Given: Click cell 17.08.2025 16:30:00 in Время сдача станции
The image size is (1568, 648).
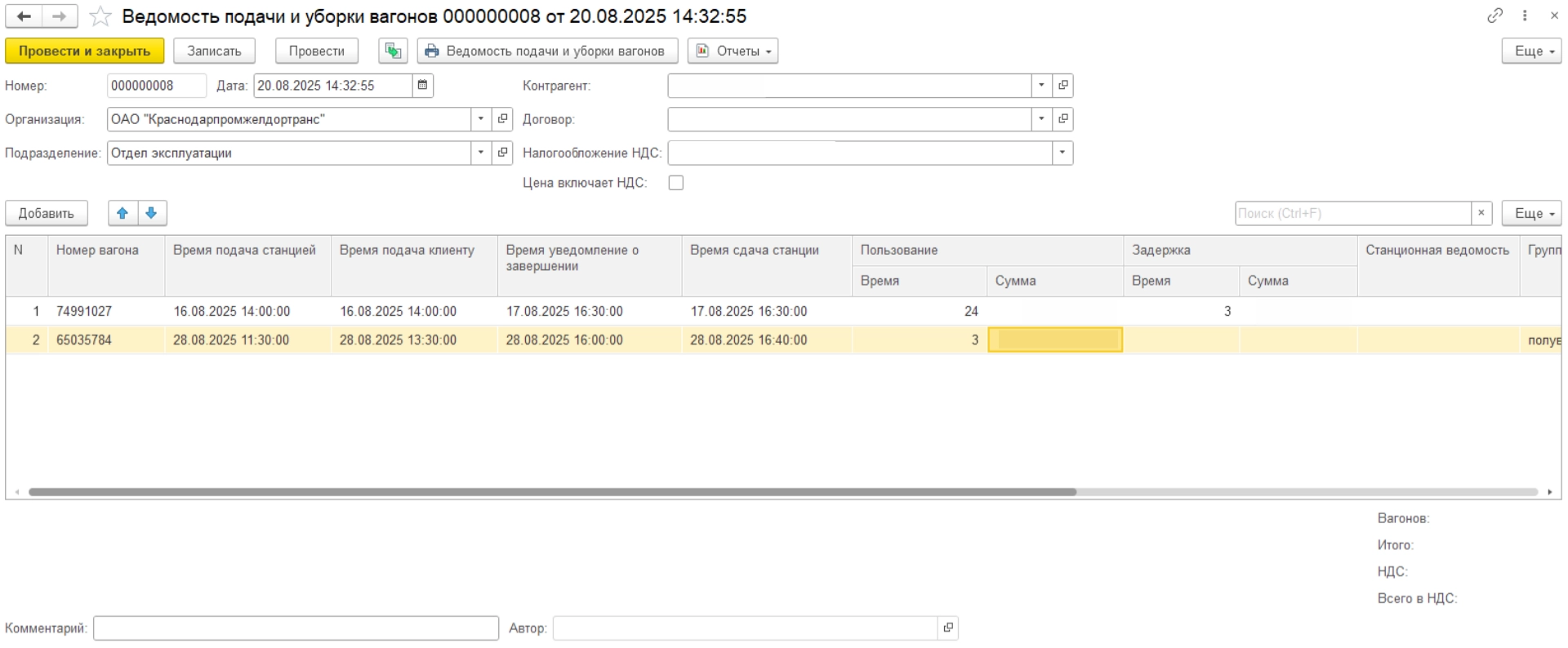Looking at the screenshot, I should (x=766, y=311).
